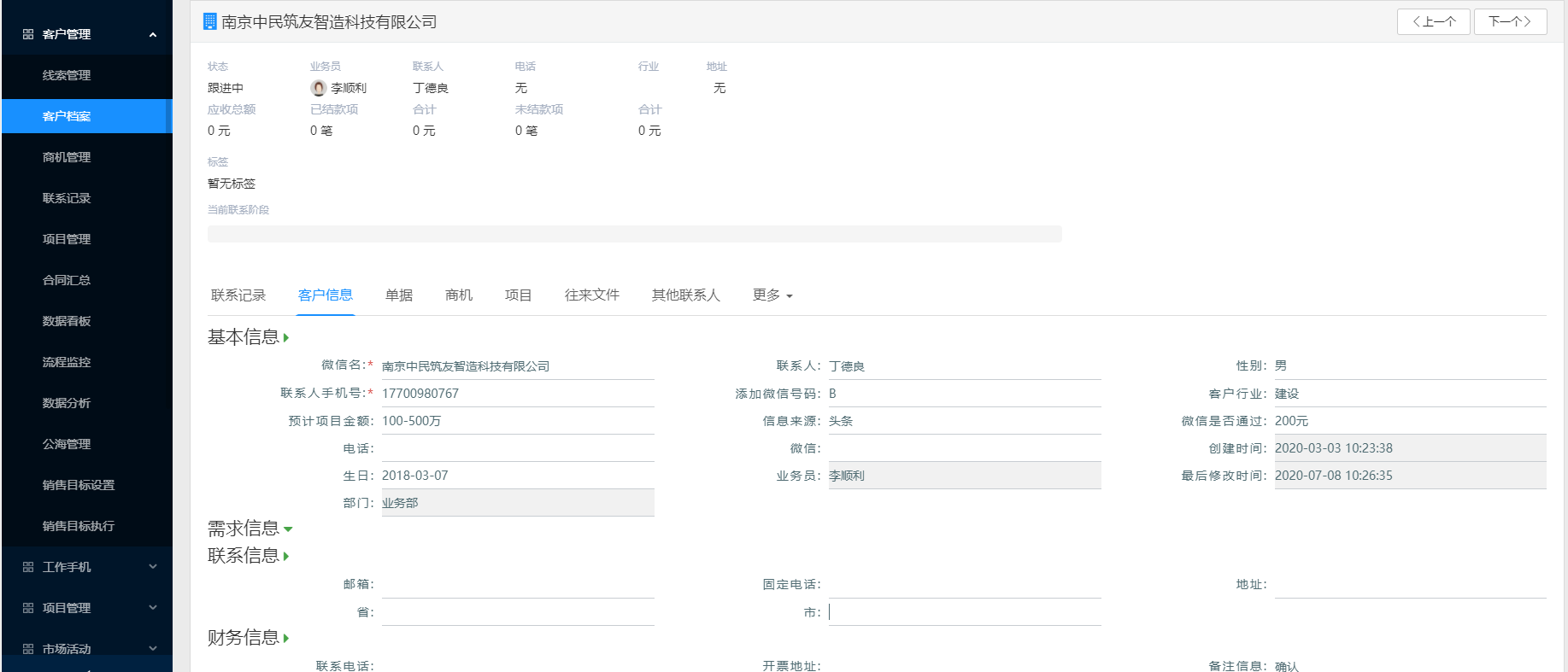Click the 联系人 field showing 丁德良
1568x672 pixels.
(965, 366)
